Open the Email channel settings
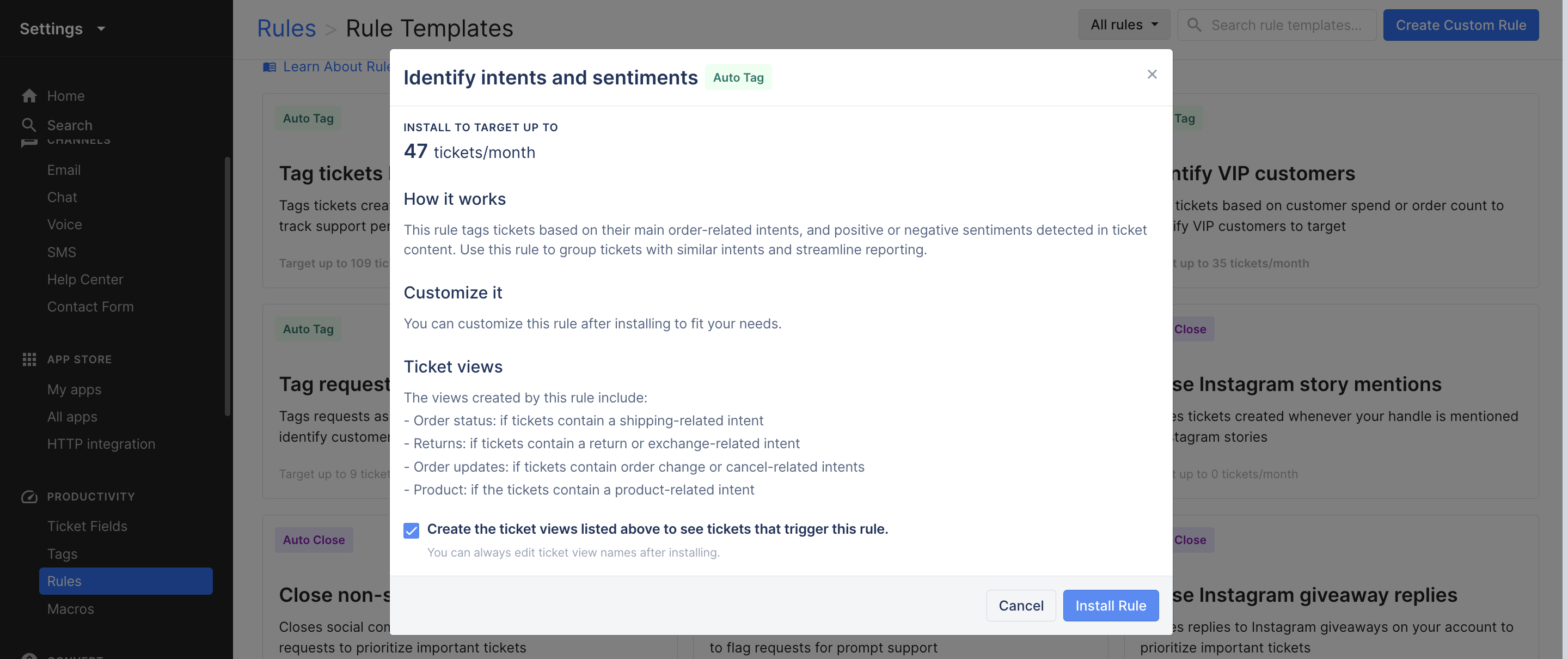 coord(64,170)
